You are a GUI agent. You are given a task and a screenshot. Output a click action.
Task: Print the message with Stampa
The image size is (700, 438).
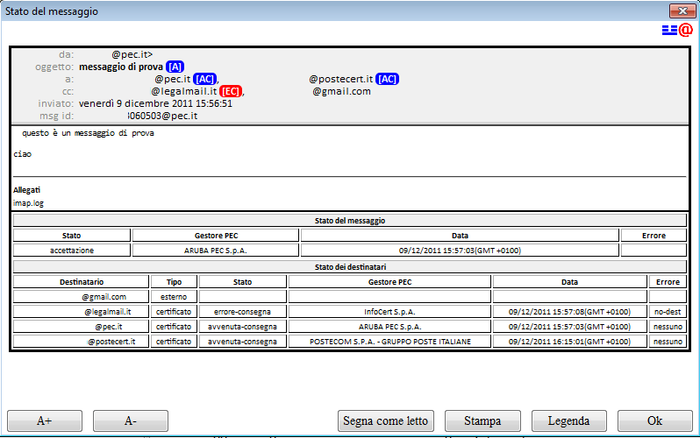click(x=483, y=421)
